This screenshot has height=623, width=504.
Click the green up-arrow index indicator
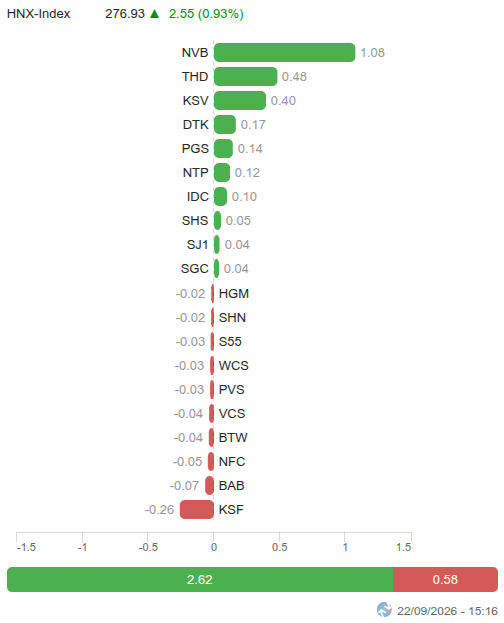154,14
